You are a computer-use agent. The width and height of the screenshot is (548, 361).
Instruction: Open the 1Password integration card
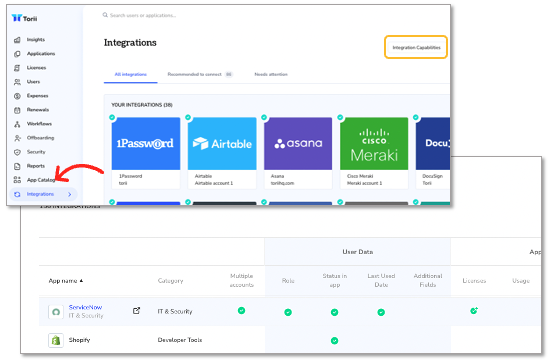(146, 153)
